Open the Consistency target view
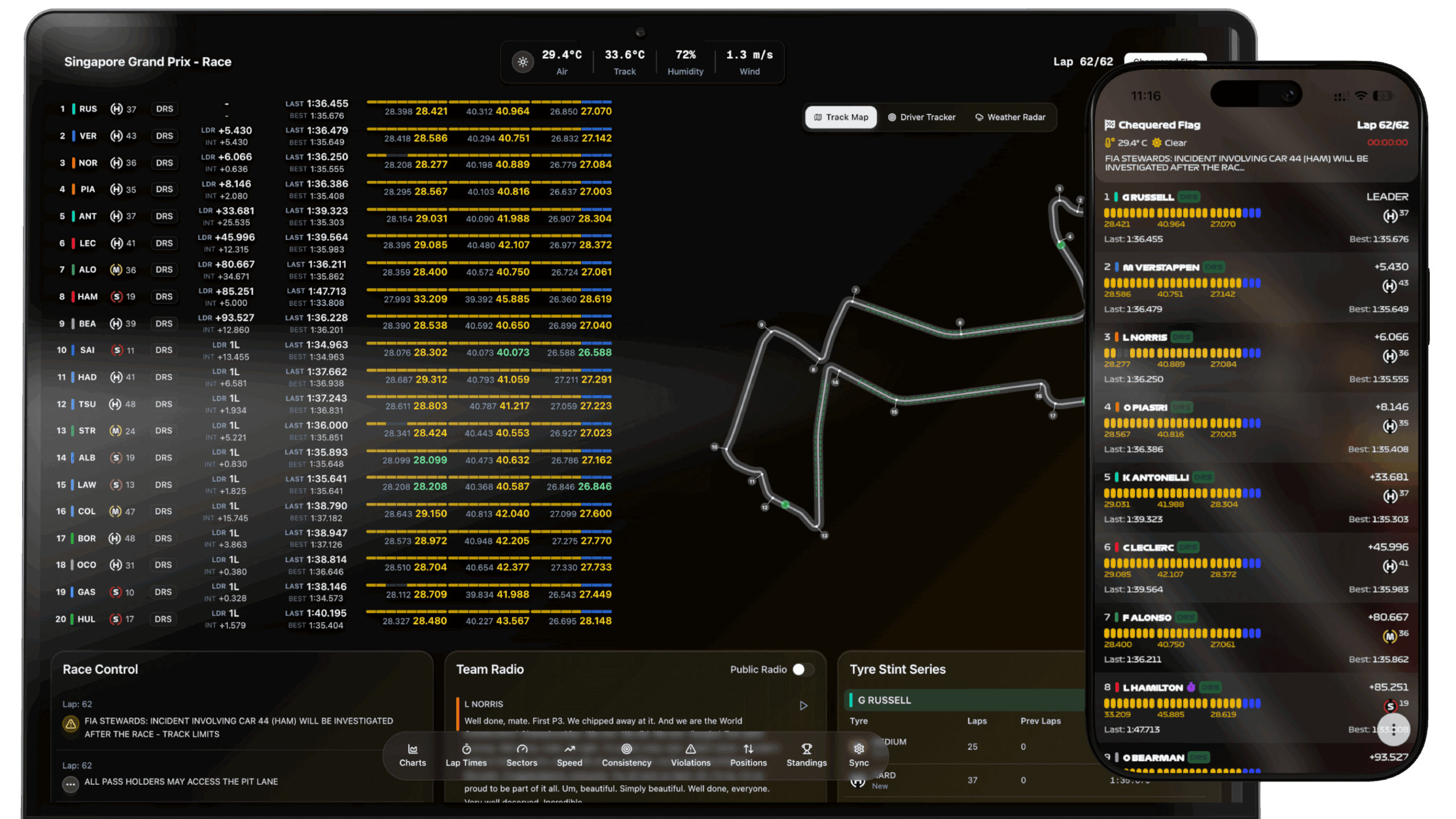The image size is (1456, 819). pos(626,755)
